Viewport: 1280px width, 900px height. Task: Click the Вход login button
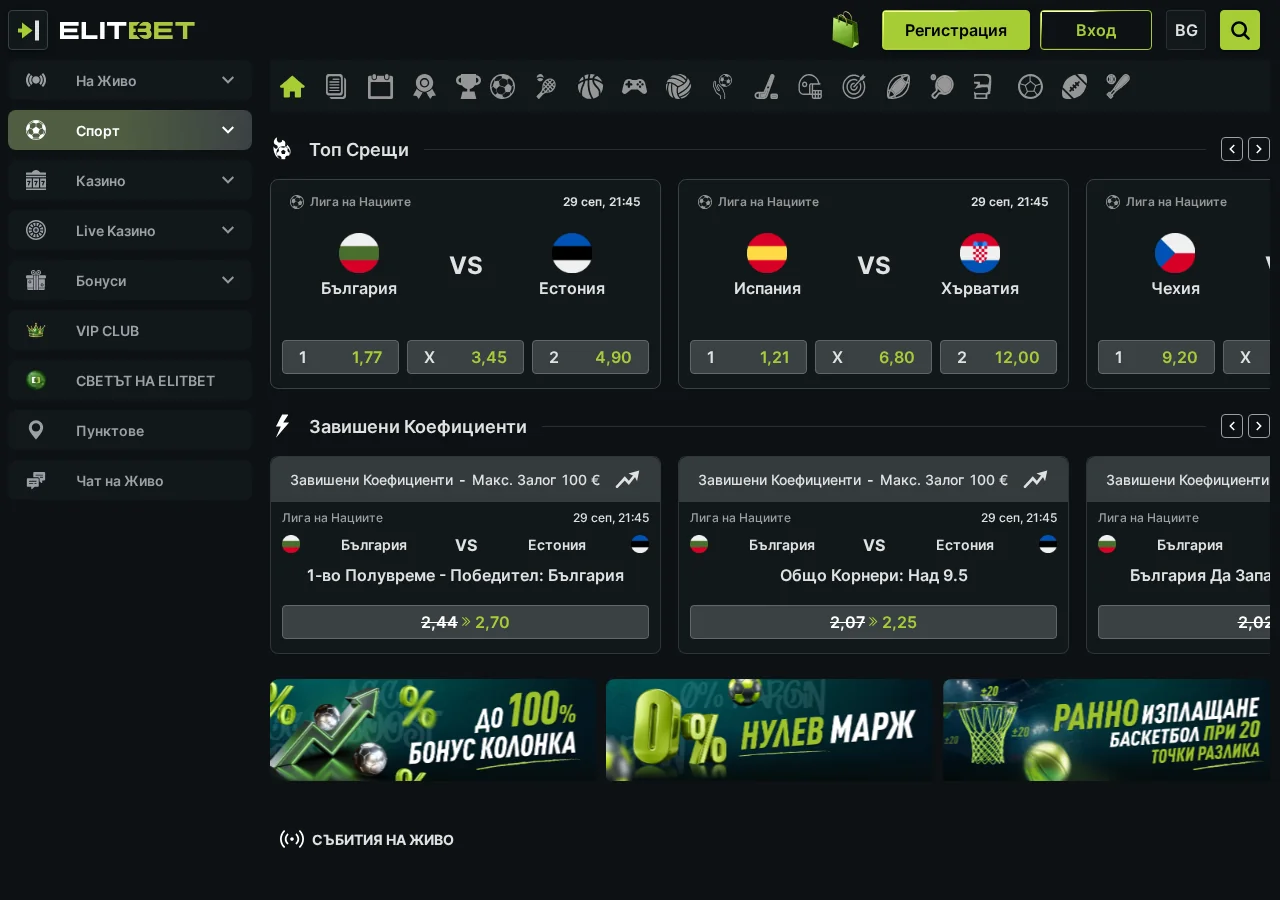[x=1096, y=30]
